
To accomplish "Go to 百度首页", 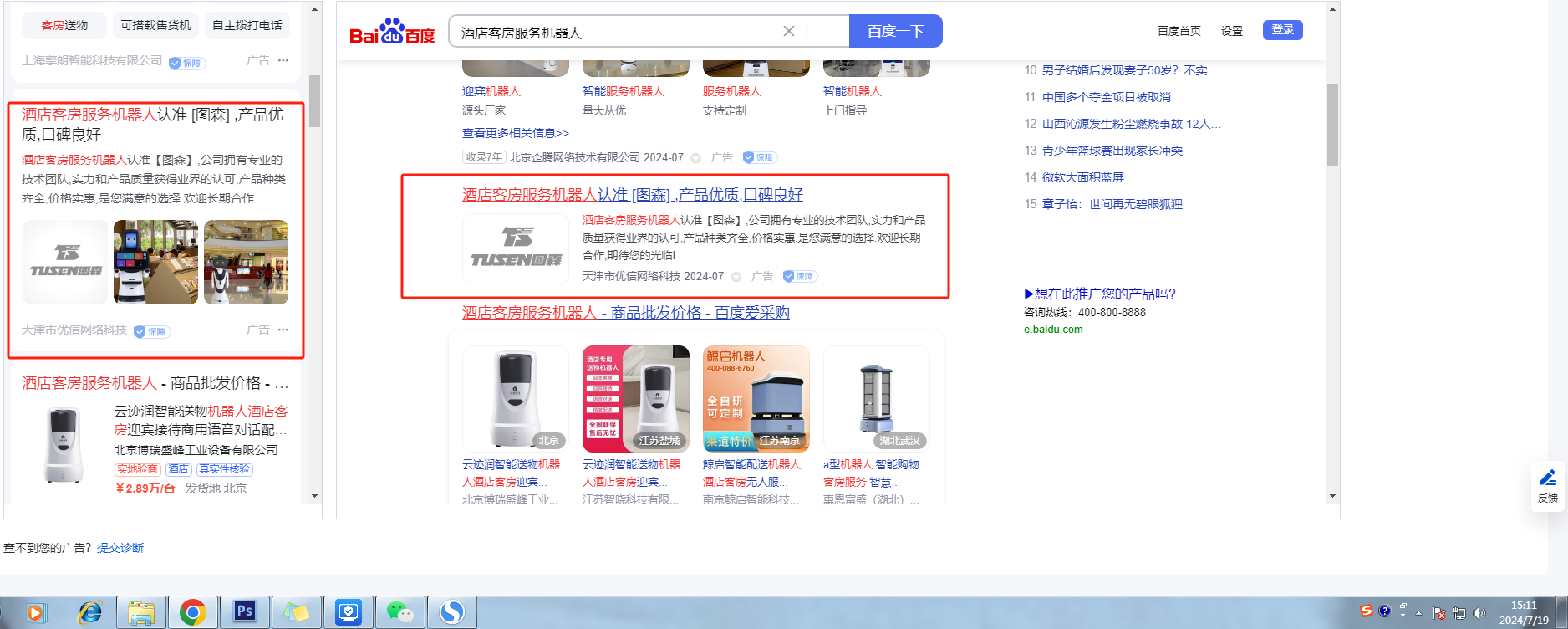I will click(1179, 31).
